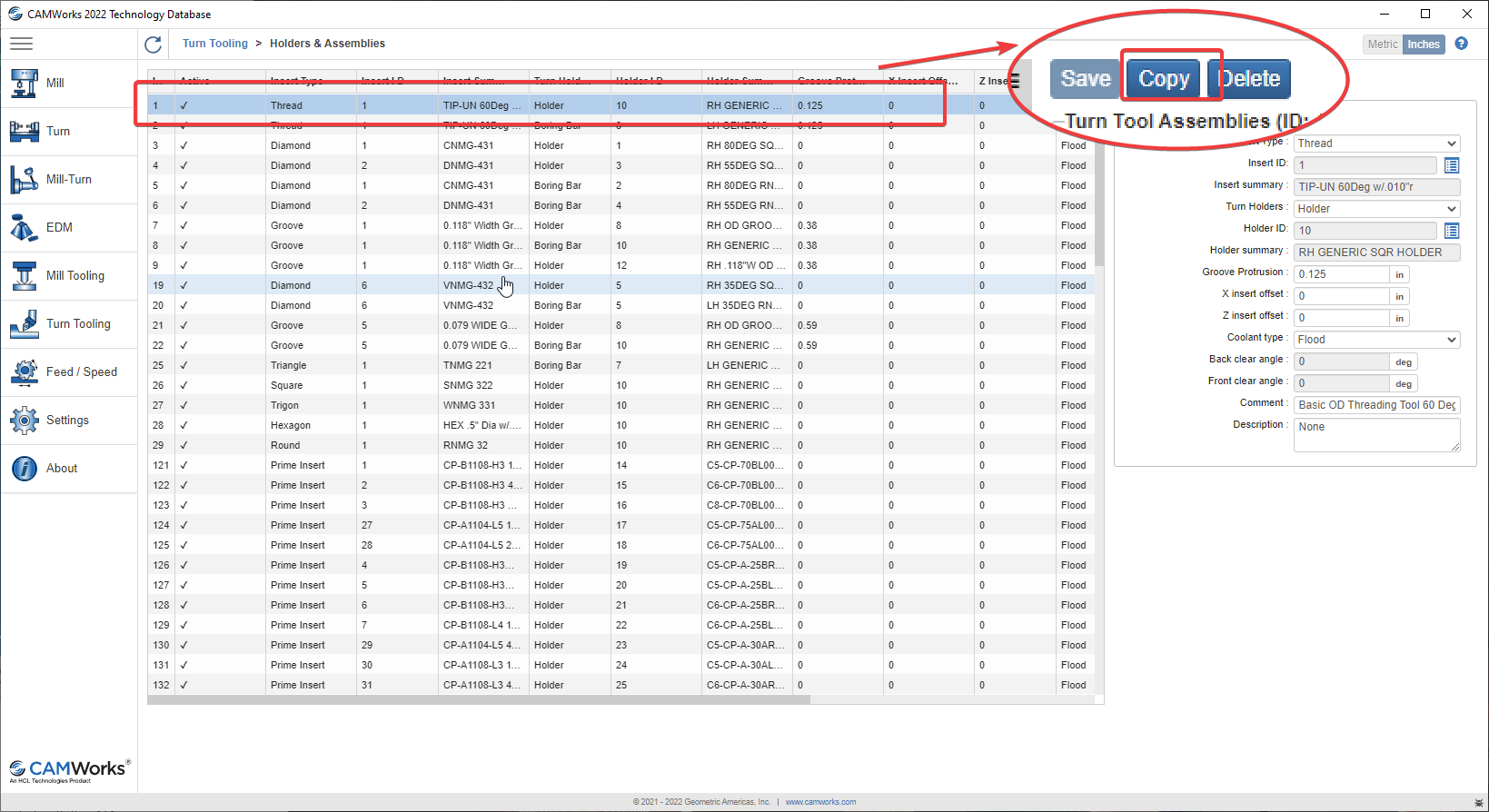This screenshot has height=812, width=1489.
Task: Open the Feed / Speed icon
Action: (x=25, y=371)
